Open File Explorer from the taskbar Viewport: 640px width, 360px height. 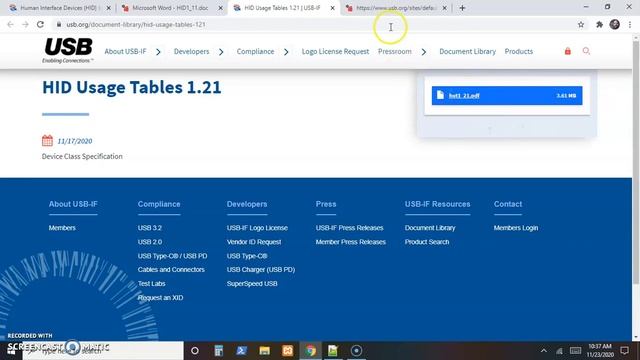point(264,351)
